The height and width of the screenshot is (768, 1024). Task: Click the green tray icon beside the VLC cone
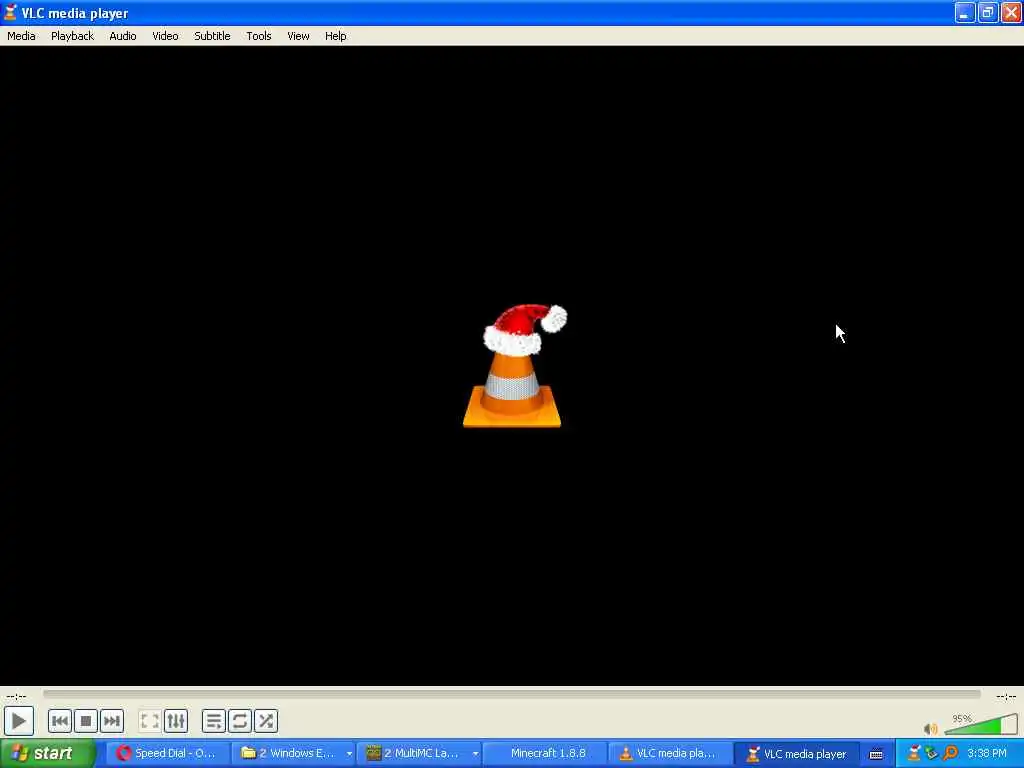[x=932, y=754]
